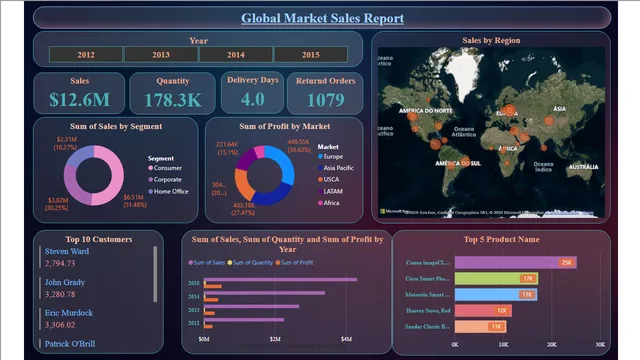Click the Canon imageCL... product bar
Image resolution: width=640 pixels, height=360 pixels.
click(x=516, y=262)
